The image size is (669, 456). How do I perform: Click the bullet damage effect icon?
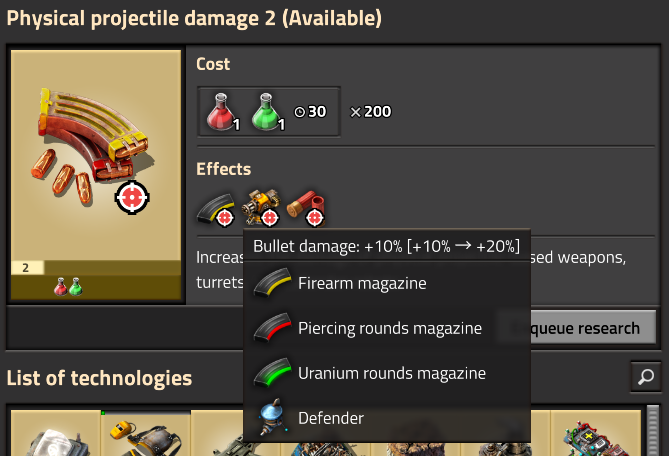pyautogui.click(x=216, y=209)
